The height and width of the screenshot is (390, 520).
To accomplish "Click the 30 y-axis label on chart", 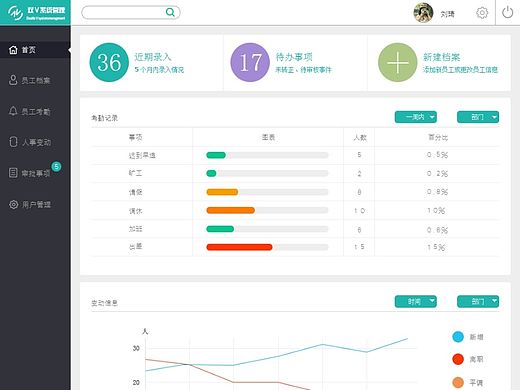I will [136, 348].
